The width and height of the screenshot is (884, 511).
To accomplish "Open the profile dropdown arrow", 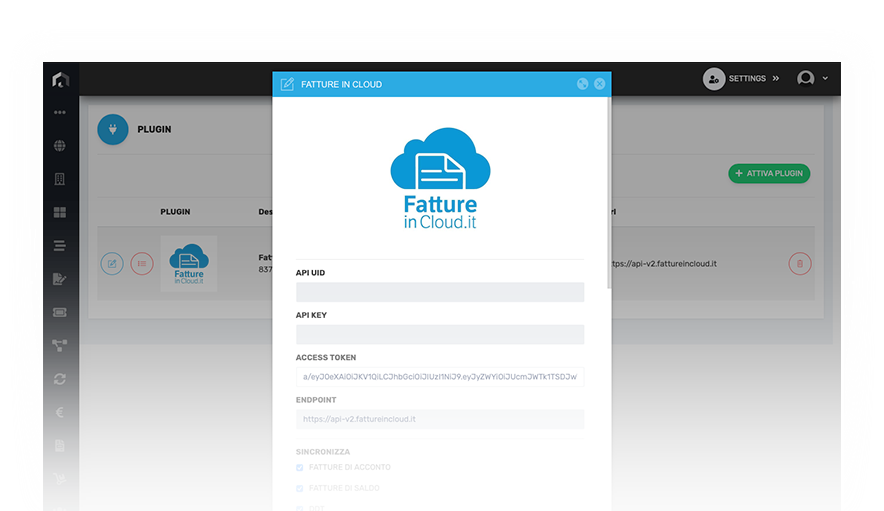I will pyautogui.click(x=825, y=78).
